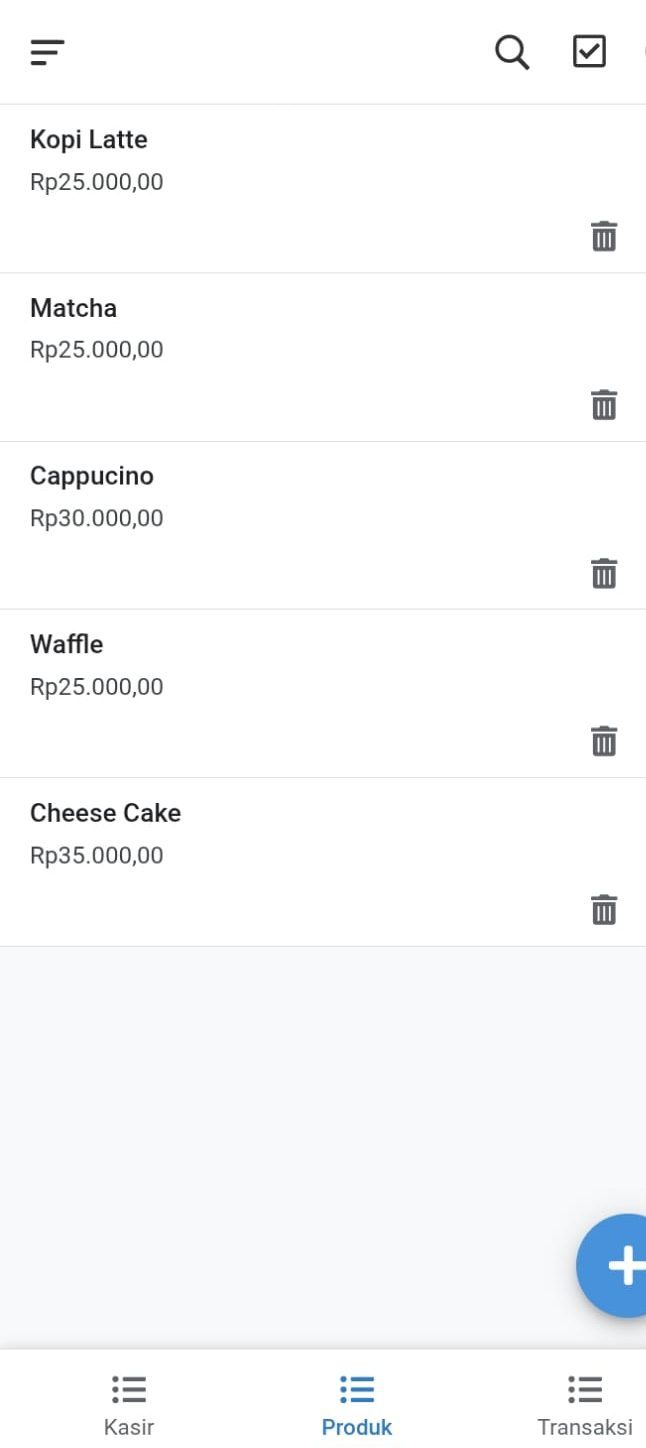646x1448 pixels.
Task: Select the Produk tab
Action: click(x=357, y=1403)
